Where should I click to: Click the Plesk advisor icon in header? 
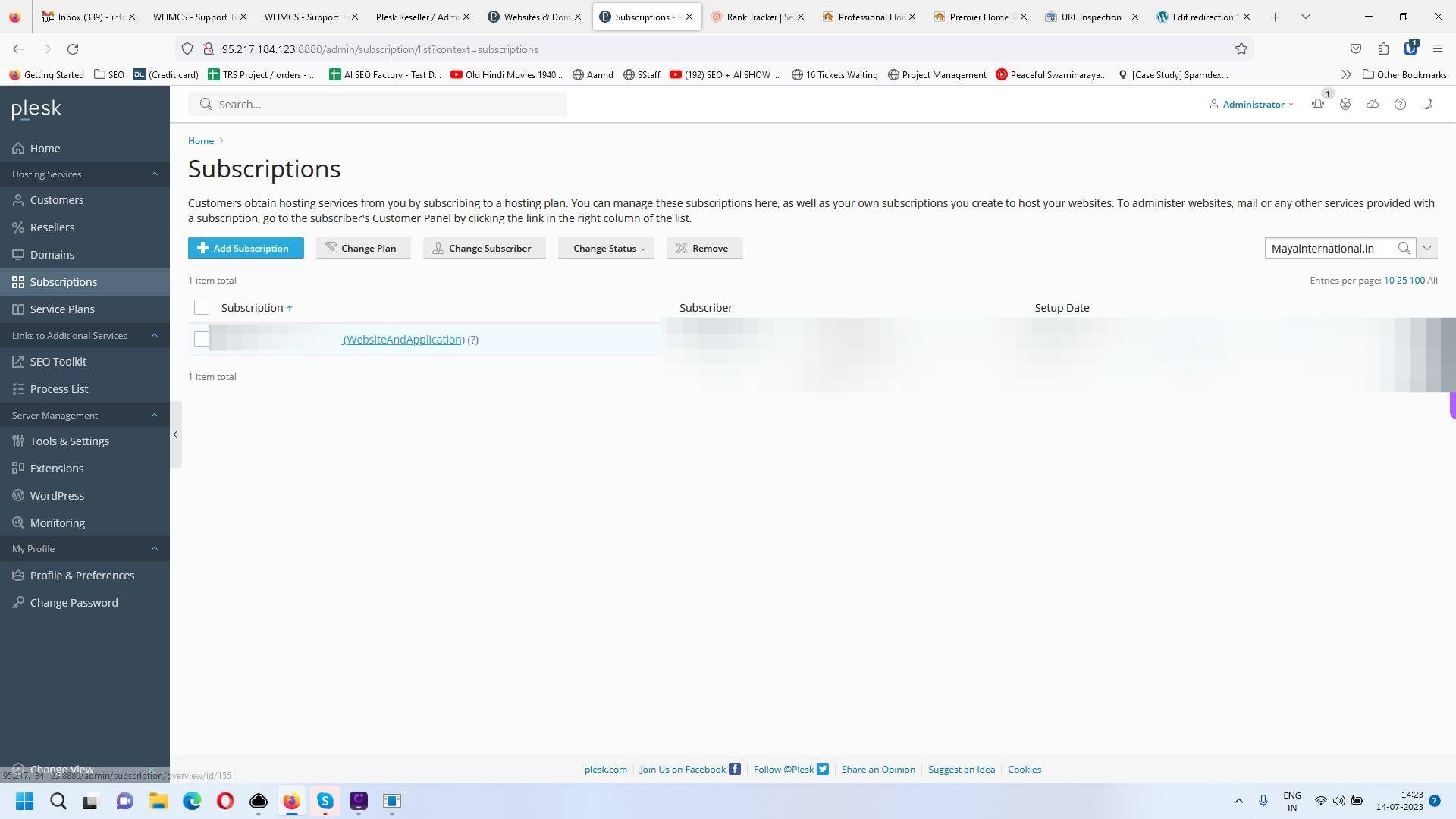[x=1345, y=105]
